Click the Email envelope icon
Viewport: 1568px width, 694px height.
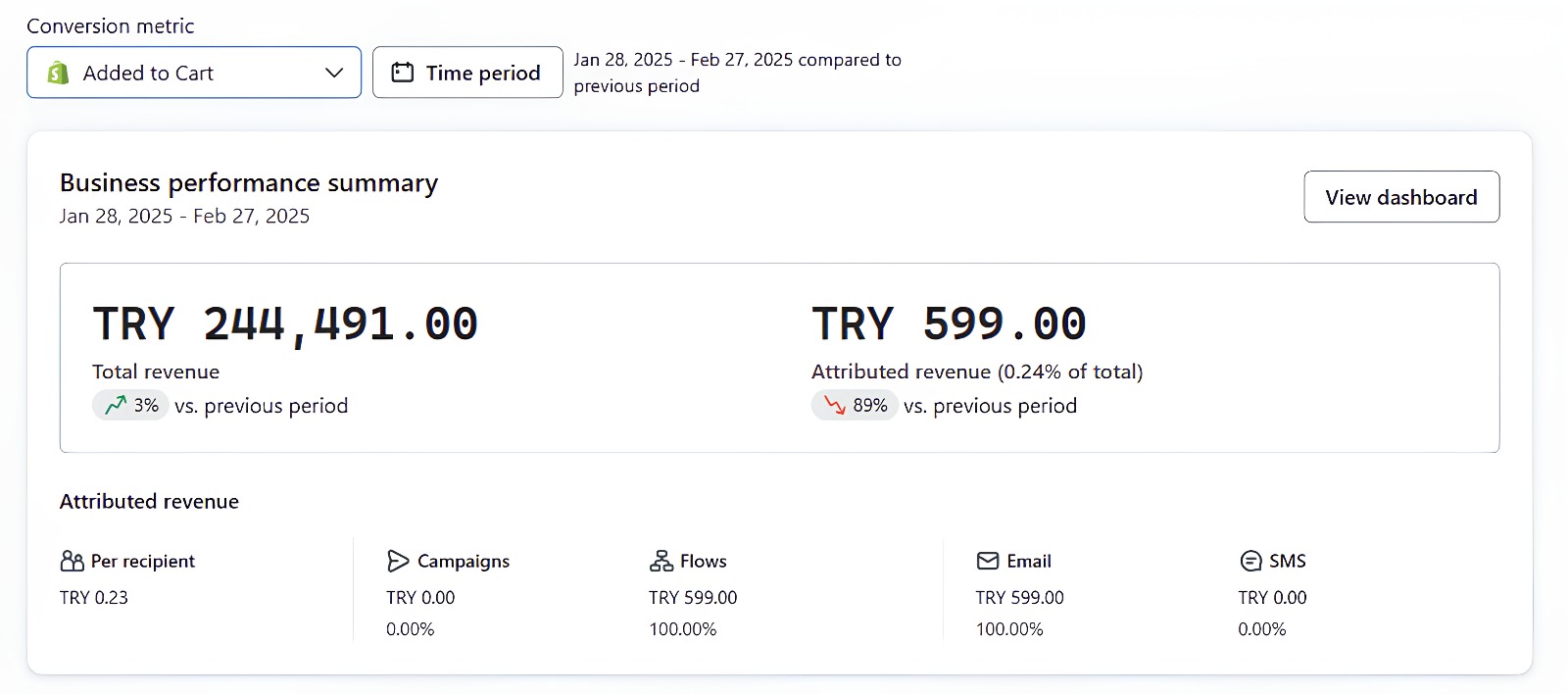pos(988,561)
